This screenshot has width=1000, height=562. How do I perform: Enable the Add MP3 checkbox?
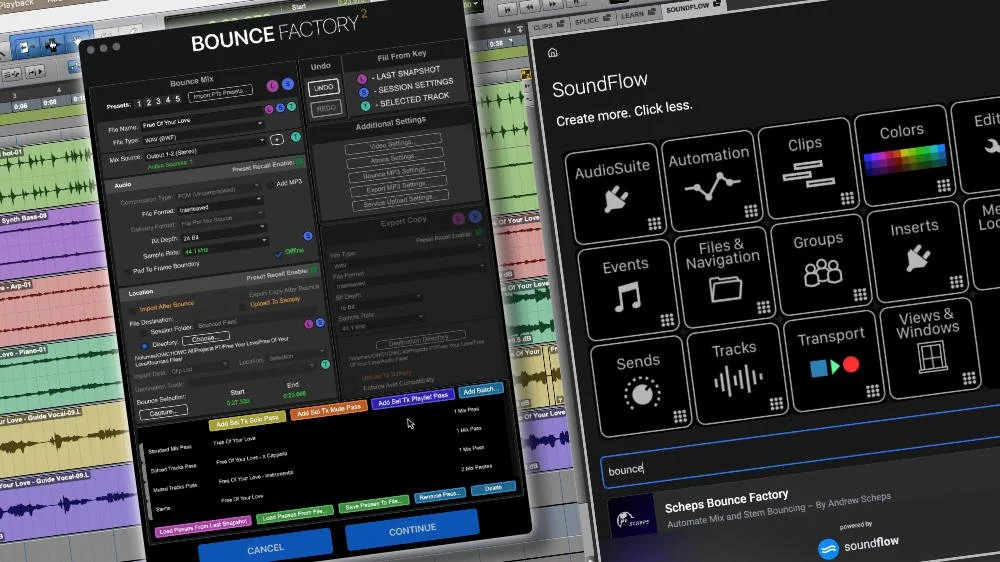269,184
